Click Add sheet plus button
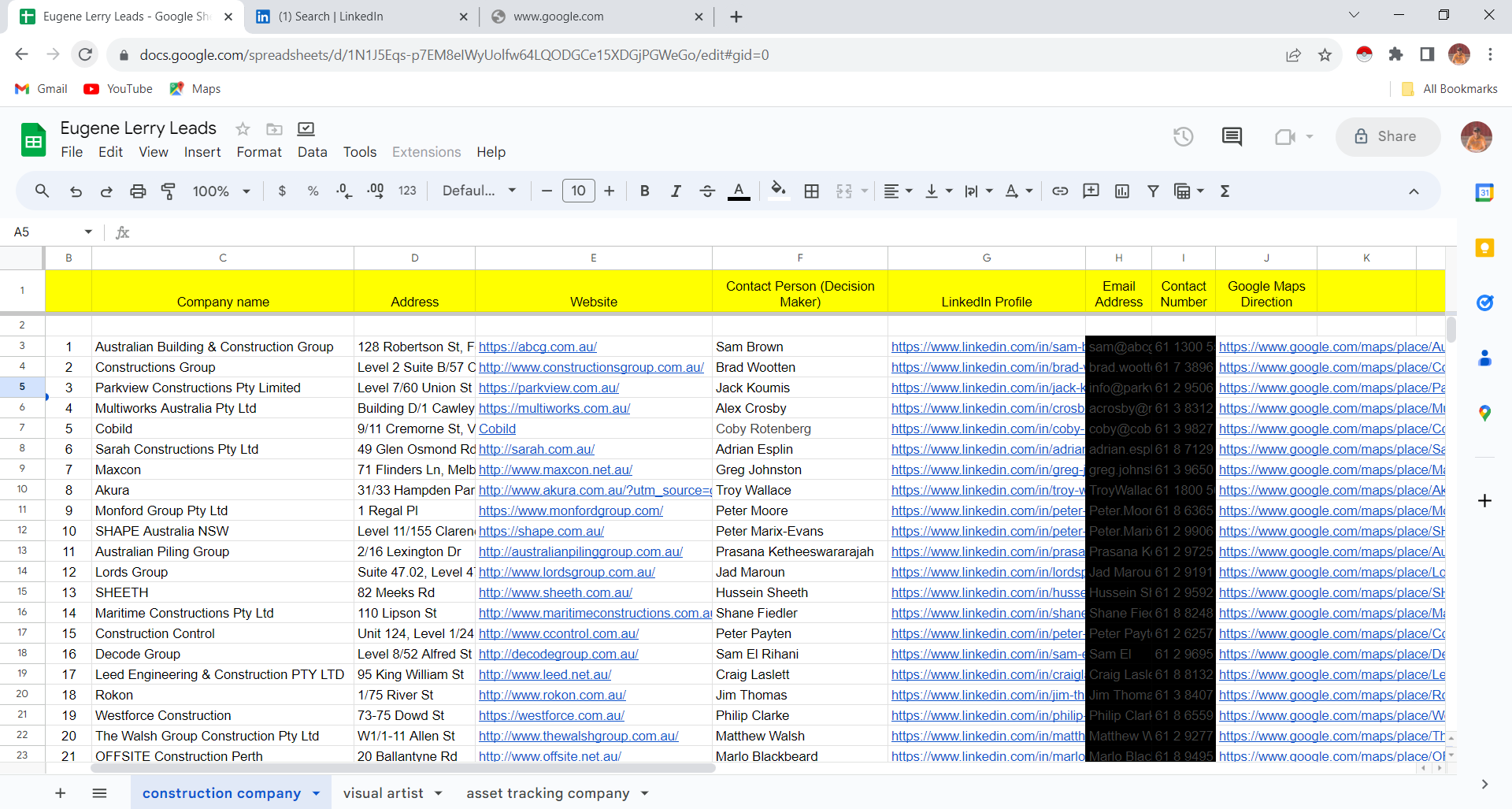The width and height of the screenshot is (1512, 809). point(61,793)
